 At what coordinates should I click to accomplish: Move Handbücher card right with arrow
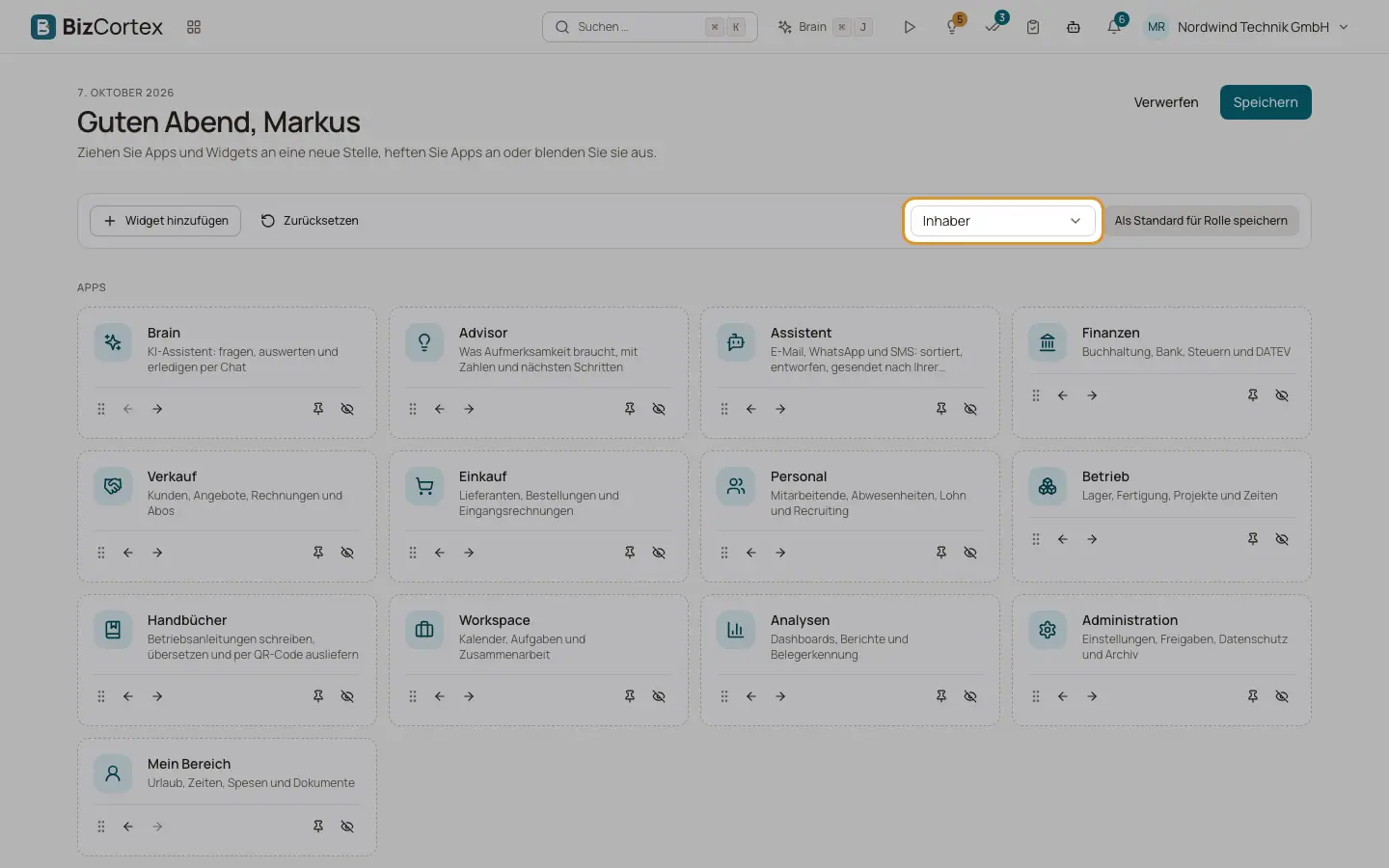pos(157,696)
